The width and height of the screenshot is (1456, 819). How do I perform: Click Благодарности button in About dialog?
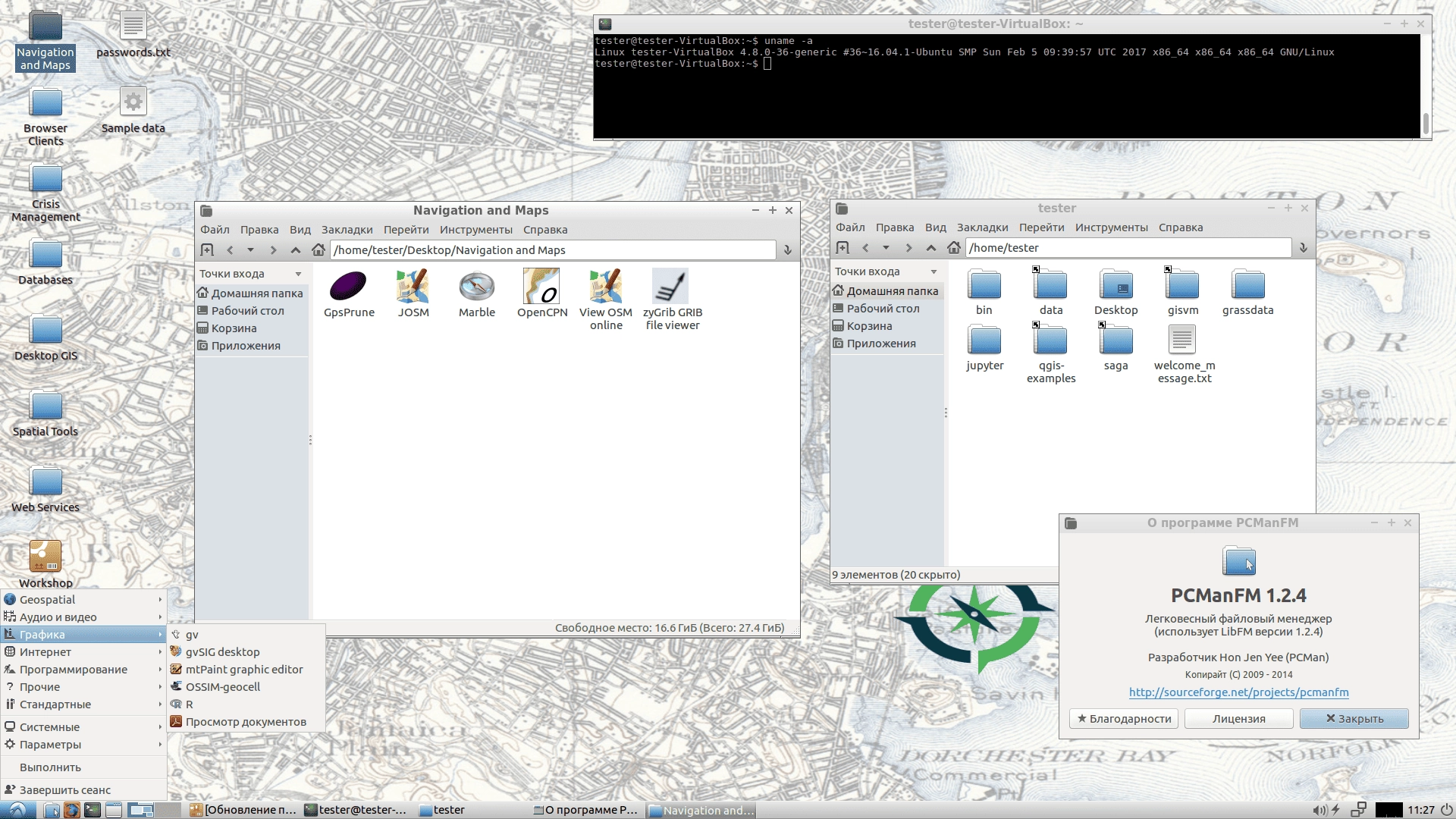[1124, 718]
